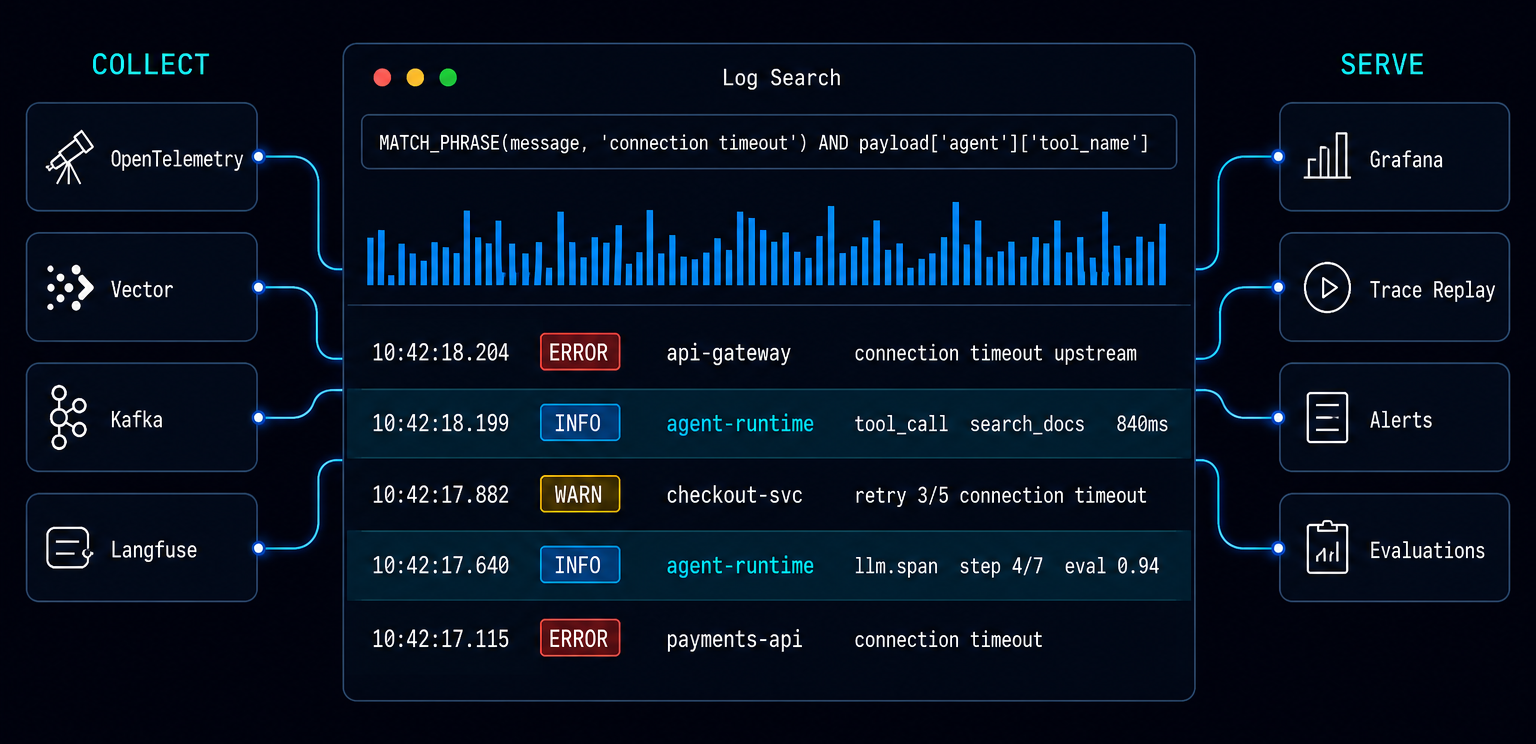Click the Evaluations clipboard icon
1536x744 pixels.
(x=1327, y=547)
